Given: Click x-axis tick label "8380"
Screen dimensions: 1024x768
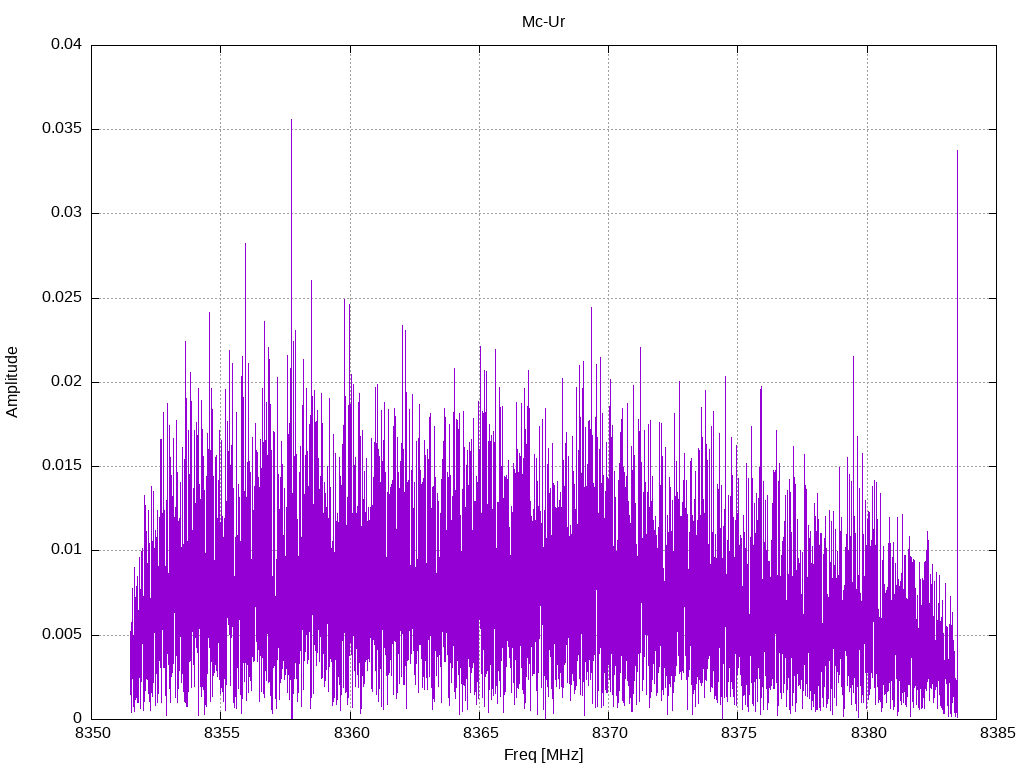Looking at the screenshot, I should (867, 733).
